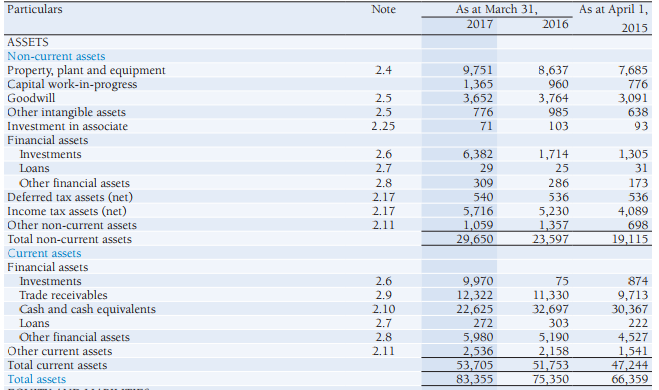Select the 'Total non-current assets' row label
The width and height of the screenshot is (659, 390).
pos(69,239)
